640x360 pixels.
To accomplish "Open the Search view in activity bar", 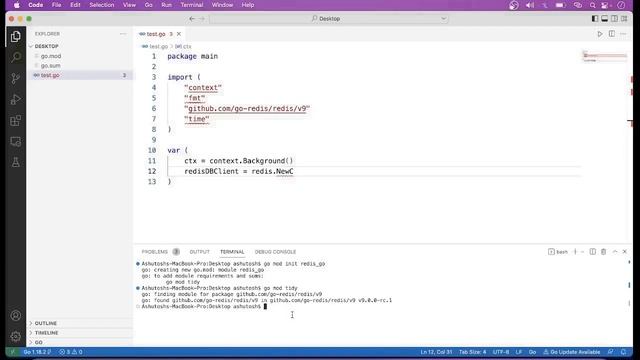I will click(x=16, y=57).
